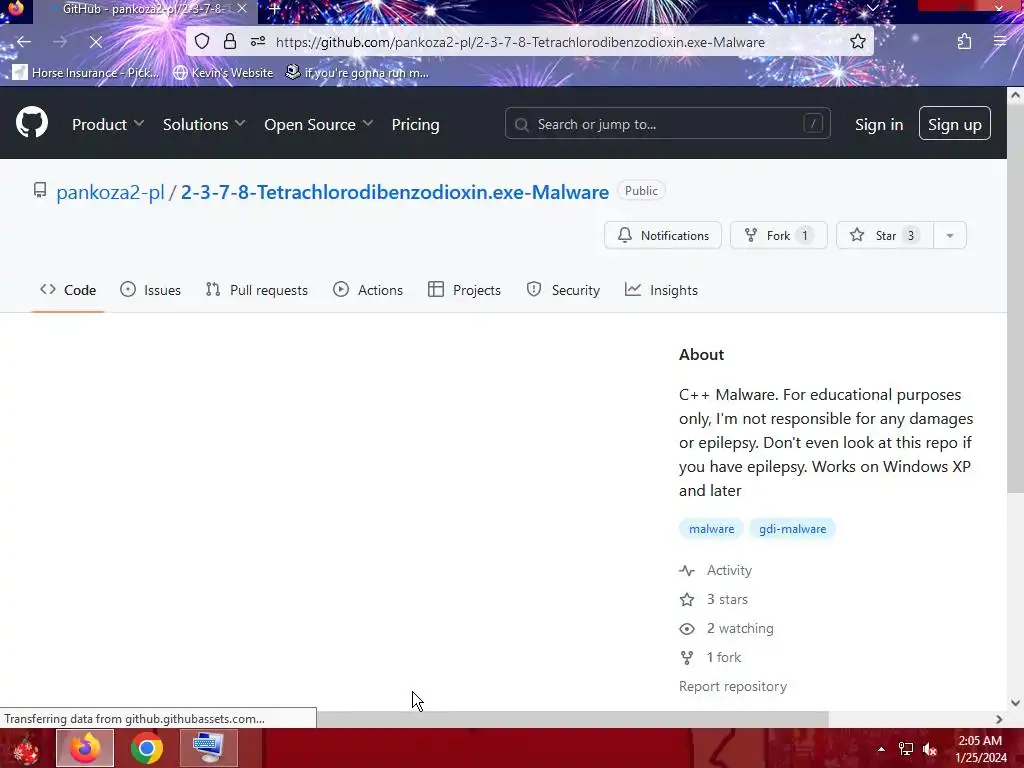
Task: Bookmark this page with the star icon
Action: pyautogui.click(x=857, y=42)
